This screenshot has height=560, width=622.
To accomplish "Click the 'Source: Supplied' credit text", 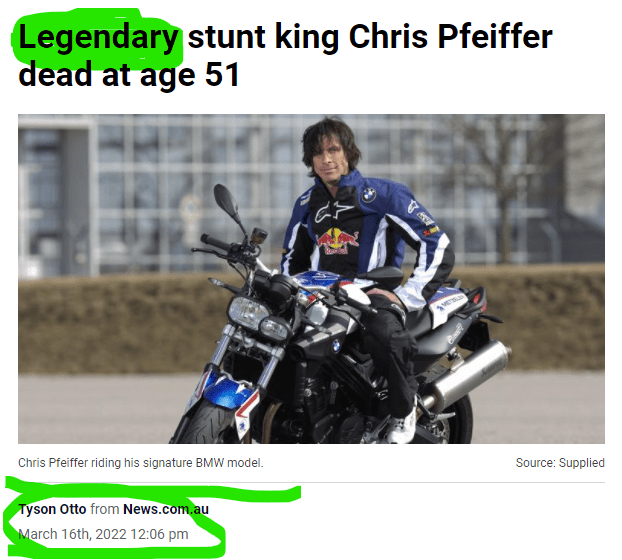I will [x=560, y=463].
